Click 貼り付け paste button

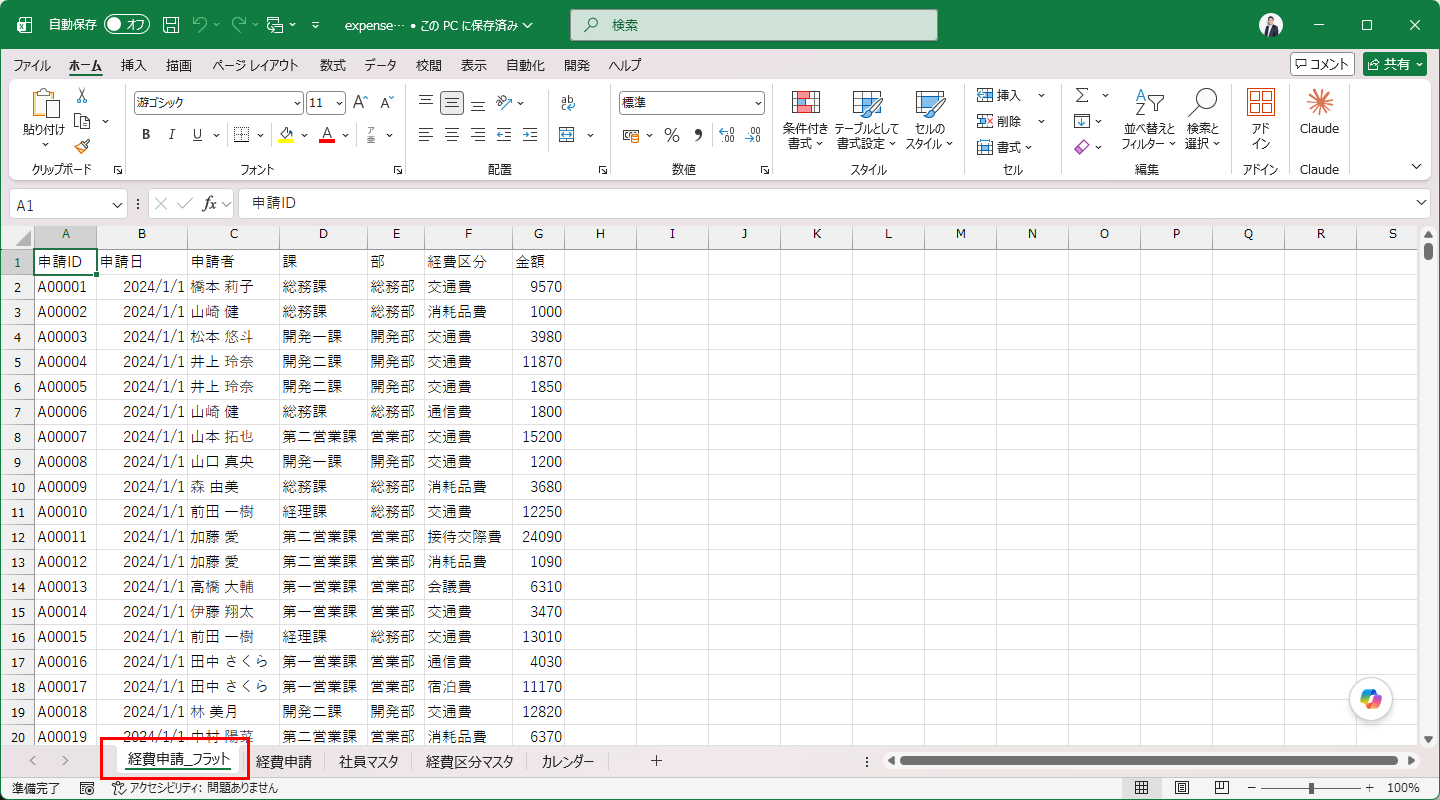[44, 120]
